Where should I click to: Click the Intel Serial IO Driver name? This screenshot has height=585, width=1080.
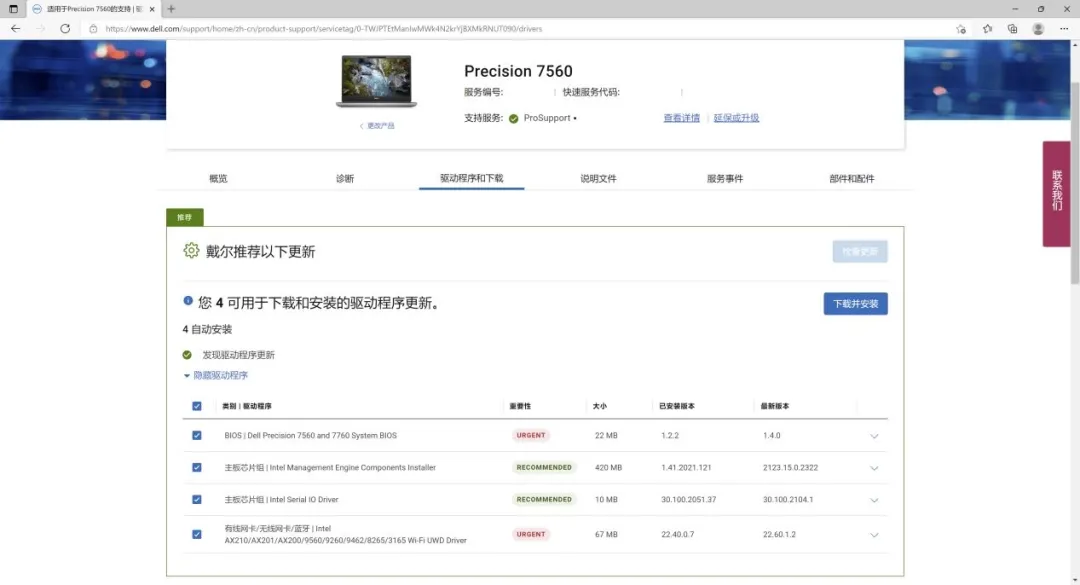pyautogui.click(x=304, y=500)
